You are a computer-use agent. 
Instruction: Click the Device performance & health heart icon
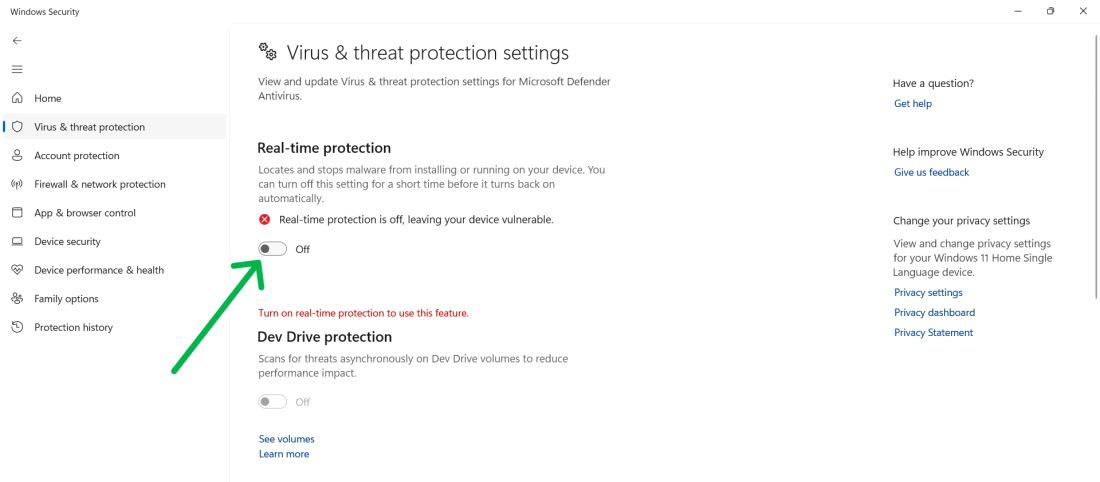(16, 270)
